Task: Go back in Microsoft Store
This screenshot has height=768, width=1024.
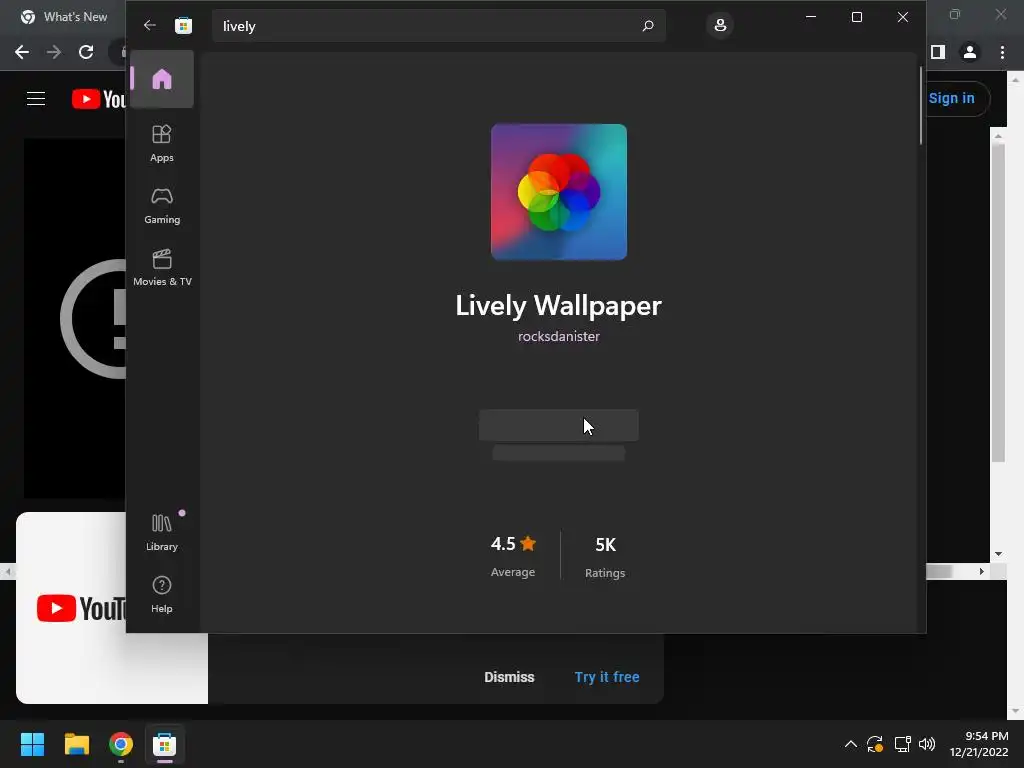Action: tap(150, 25)
